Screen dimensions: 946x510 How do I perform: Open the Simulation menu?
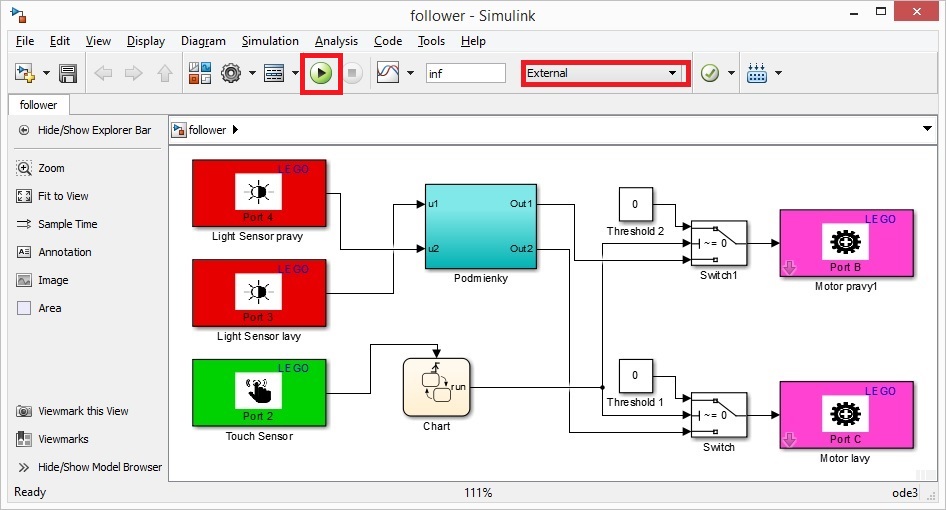[270, 40]
